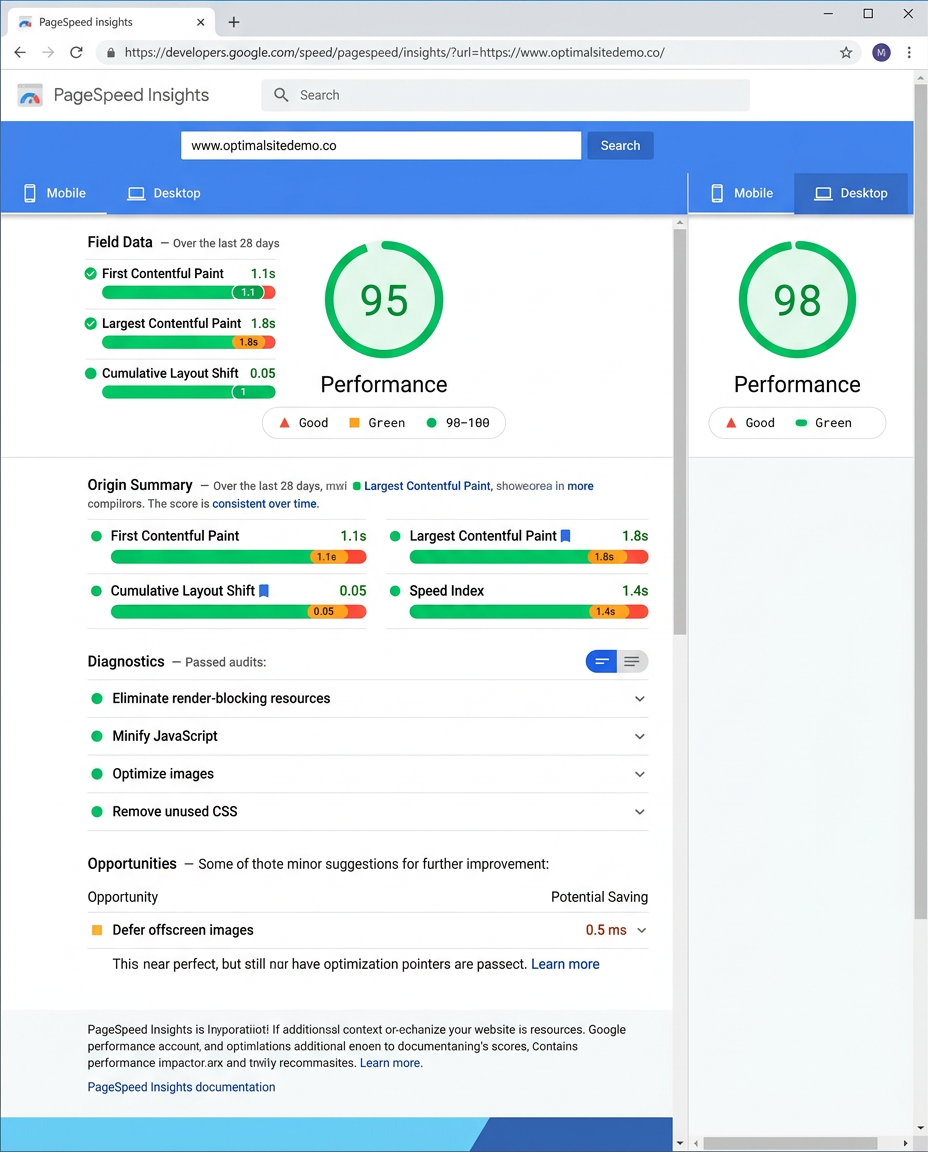Click the site padlock icon in the address bar
The height and width of the screenshot is (1152, 928).
111,52
